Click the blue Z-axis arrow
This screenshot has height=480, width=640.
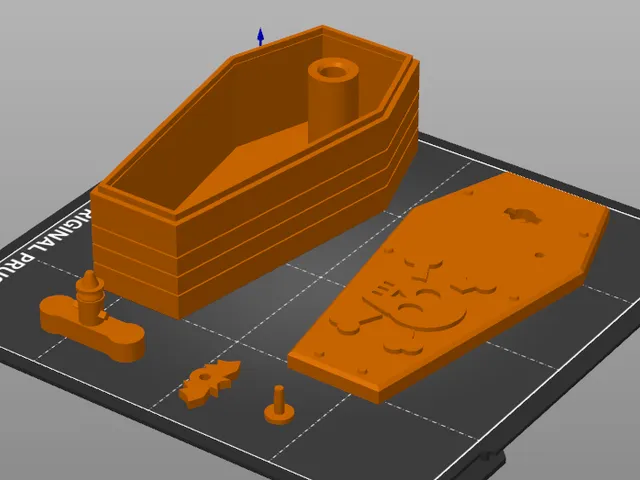click(x=260, y=37)
